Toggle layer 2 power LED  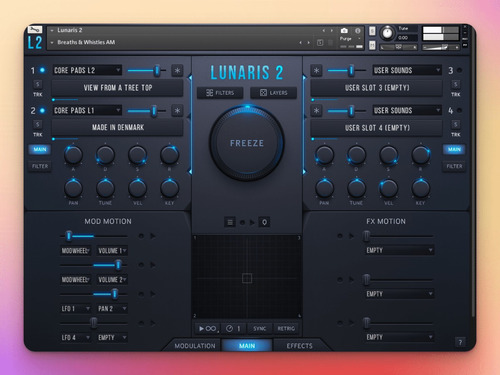pos(42,110)
